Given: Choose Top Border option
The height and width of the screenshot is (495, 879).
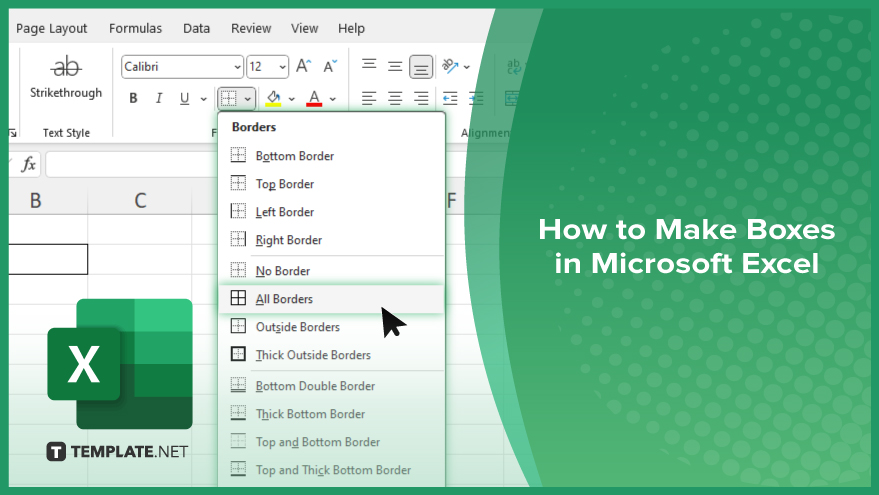Looking at the screenshot, I should click(x=331, y=184).
